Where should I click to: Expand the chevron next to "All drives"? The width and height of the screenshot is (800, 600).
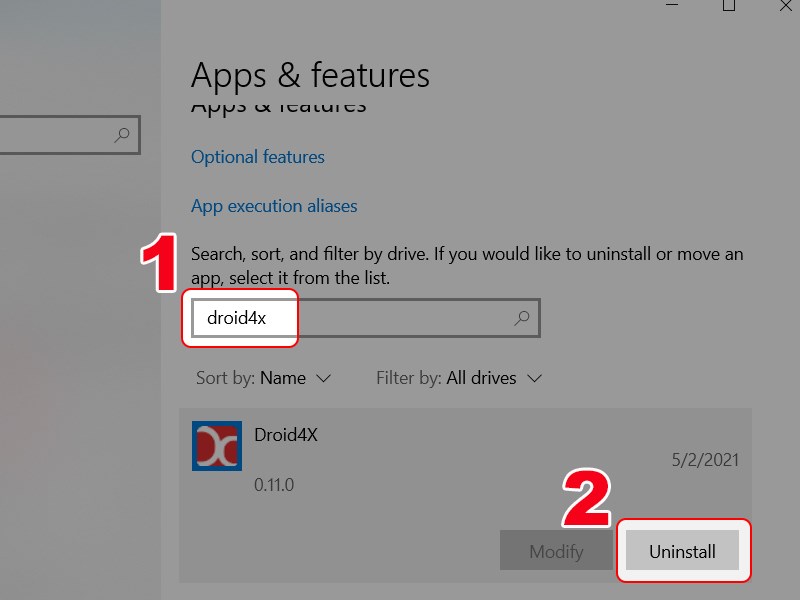coord(537,379)
